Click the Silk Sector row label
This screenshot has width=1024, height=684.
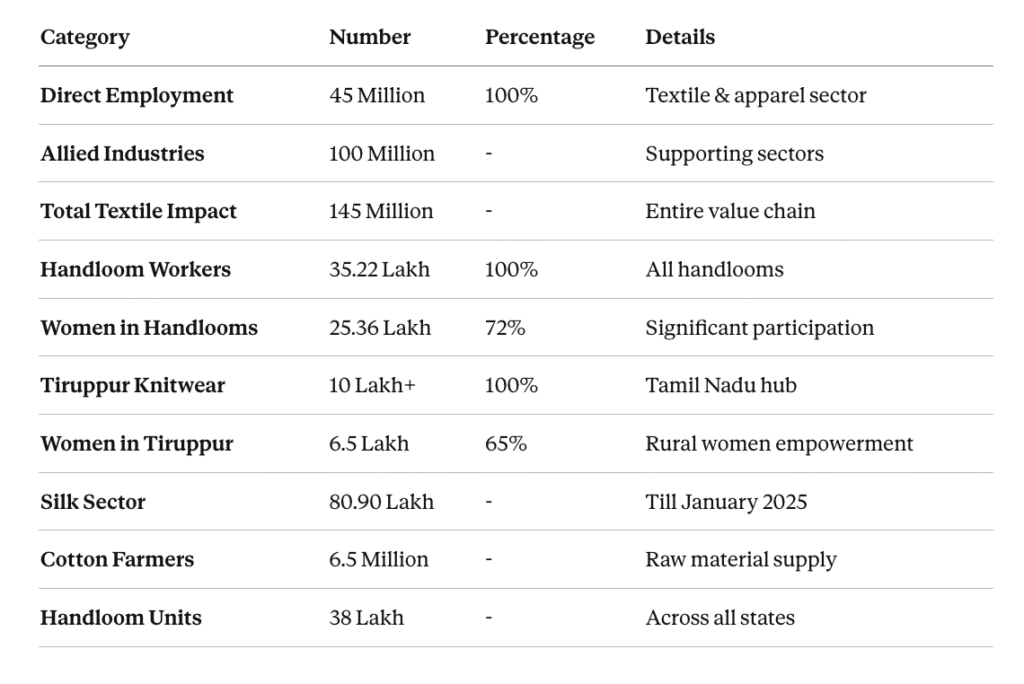[93, 502]
